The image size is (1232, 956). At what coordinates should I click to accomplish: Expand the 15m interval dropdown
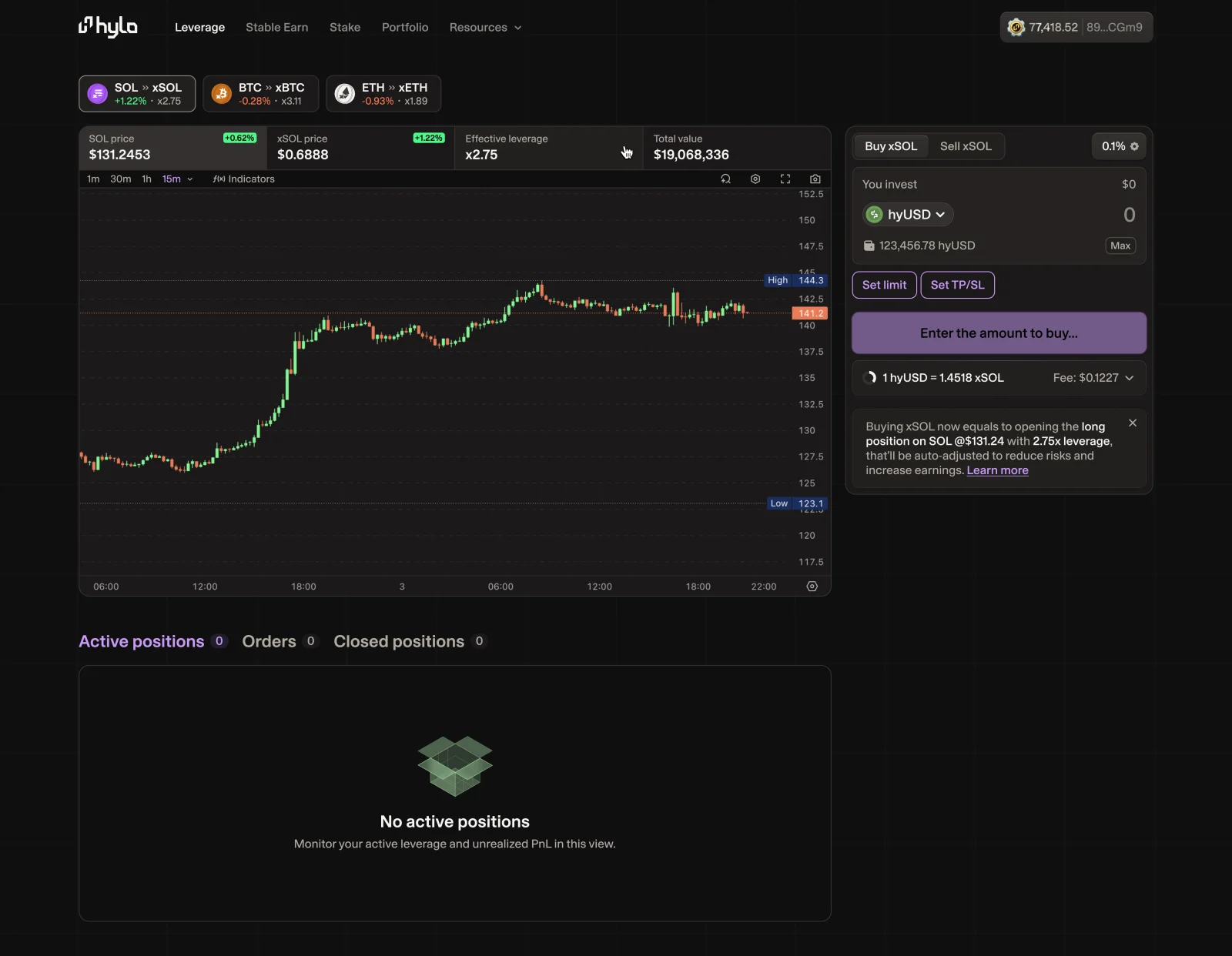coord(177,179)
